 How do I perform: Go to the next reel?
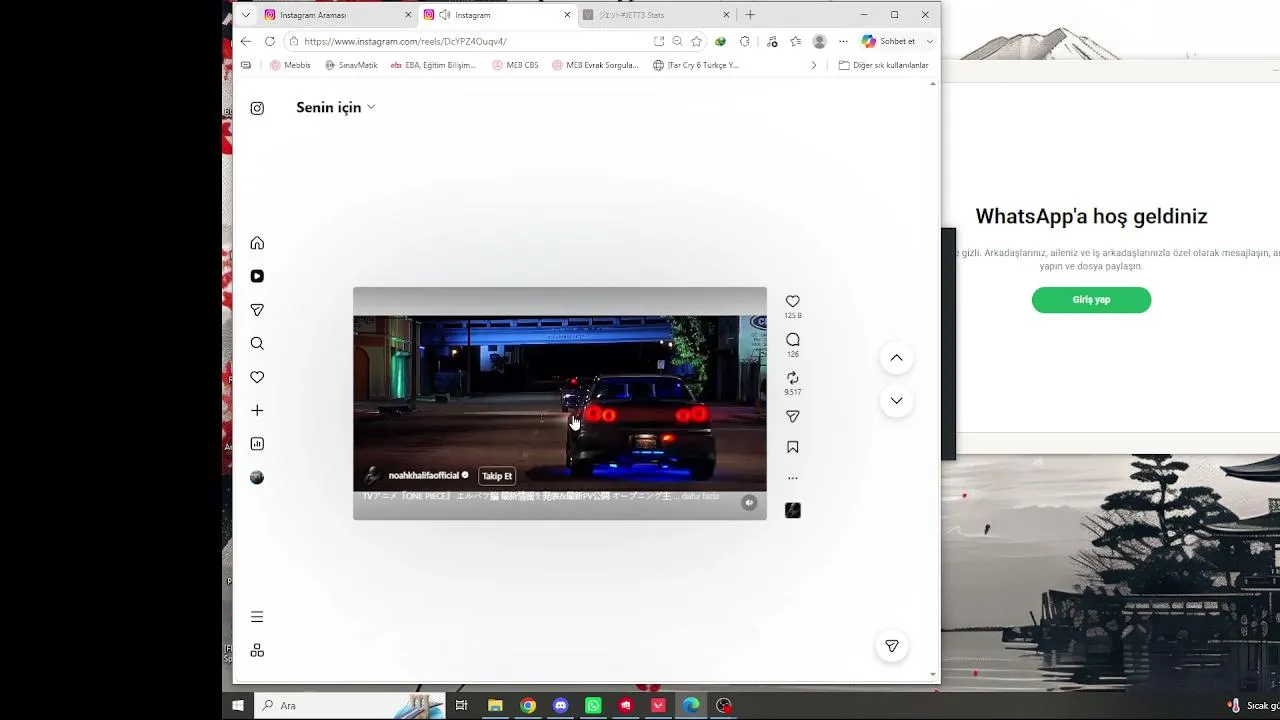pos(896,400)
